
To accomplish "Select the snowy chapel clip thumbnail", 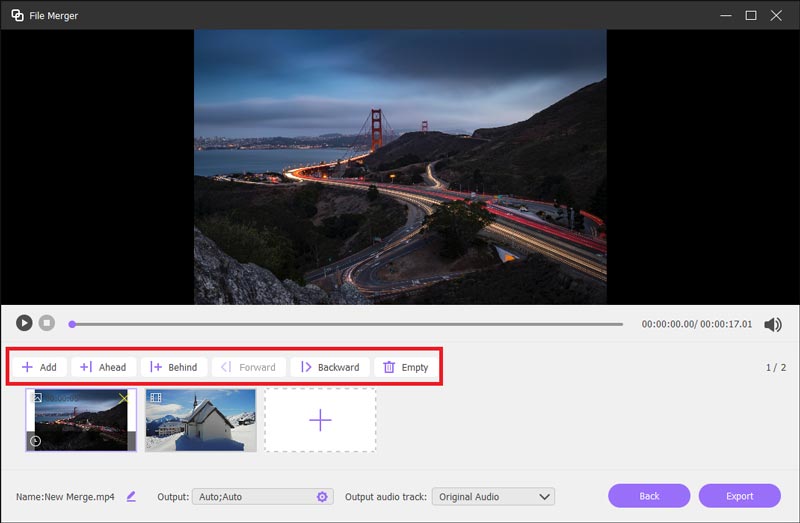I will (201, 420).
